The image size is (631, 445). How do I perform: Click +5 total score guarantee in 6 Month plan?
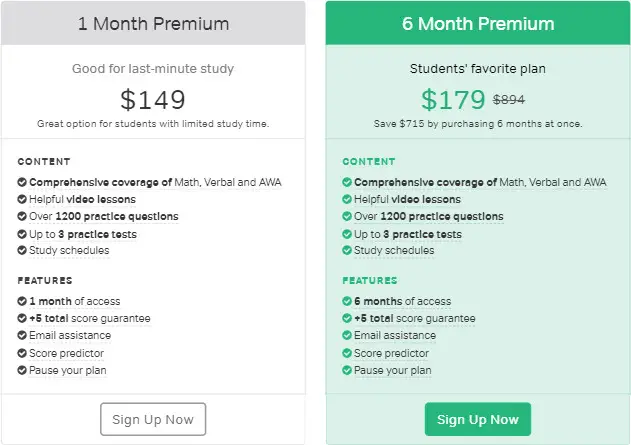click(x=415, y=318)
